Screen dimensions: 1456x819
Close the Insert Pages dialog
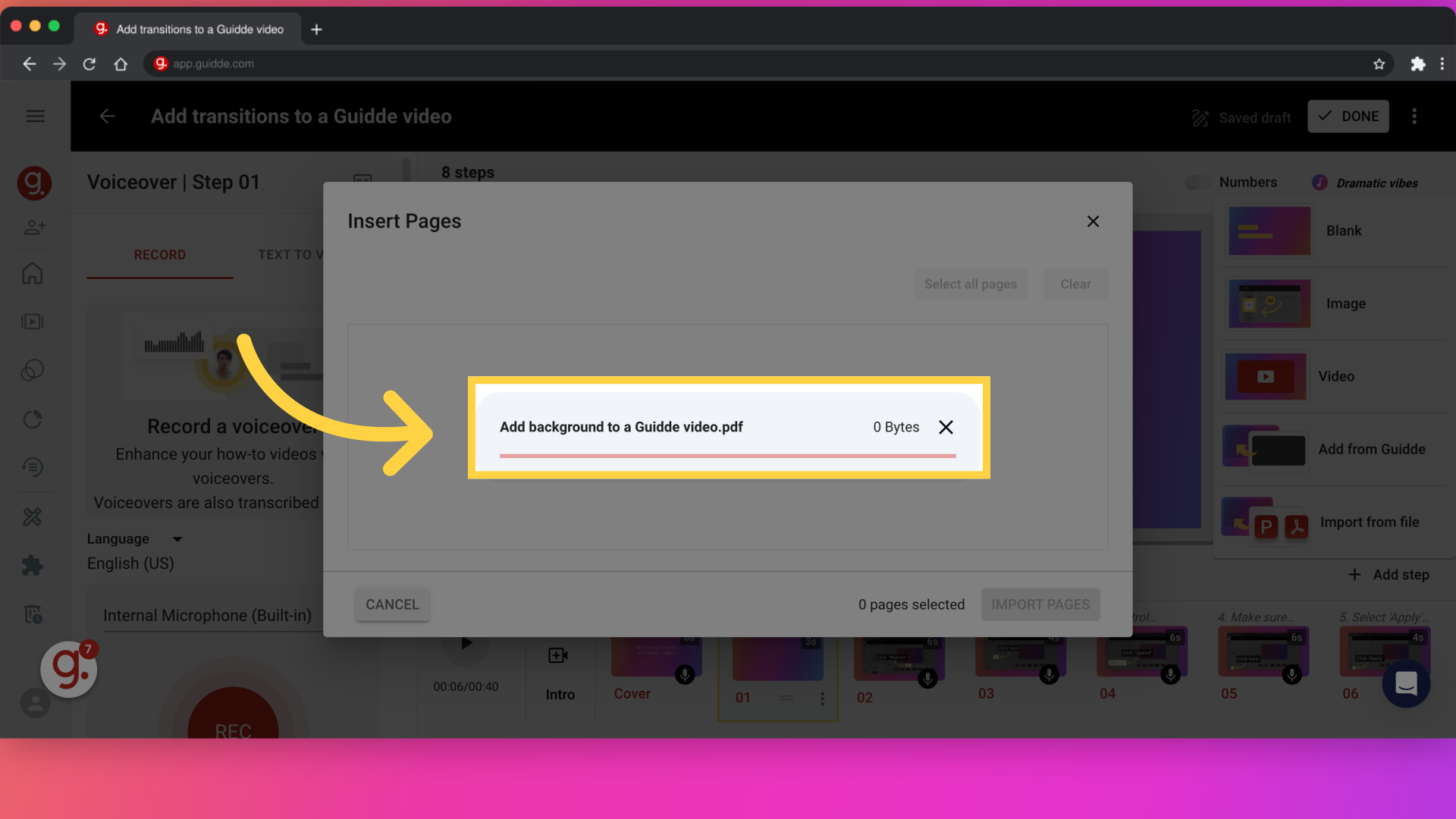click(x=1093, y=221)
